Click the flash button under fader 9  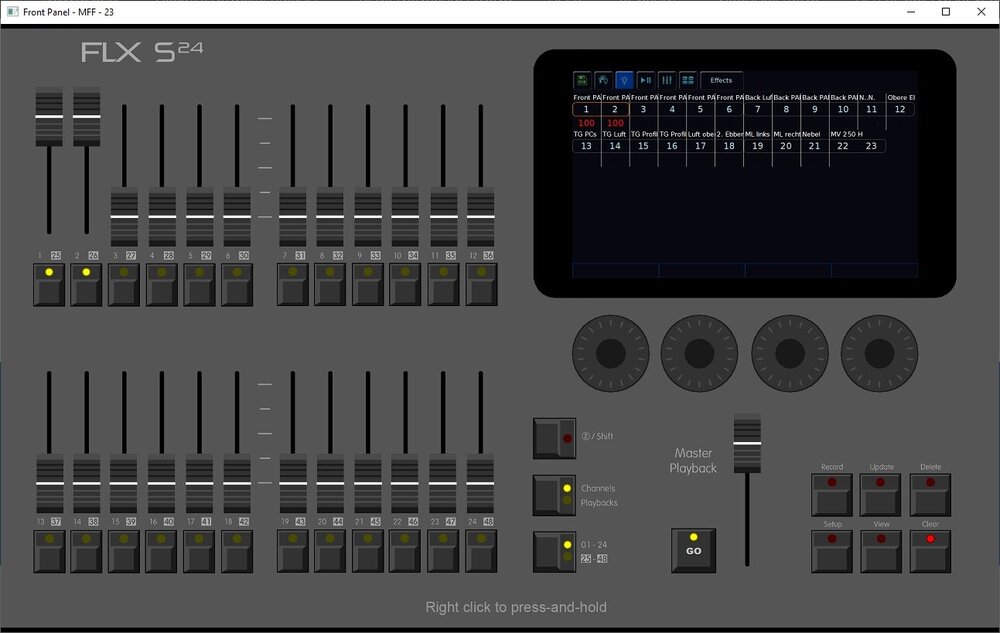368,285
